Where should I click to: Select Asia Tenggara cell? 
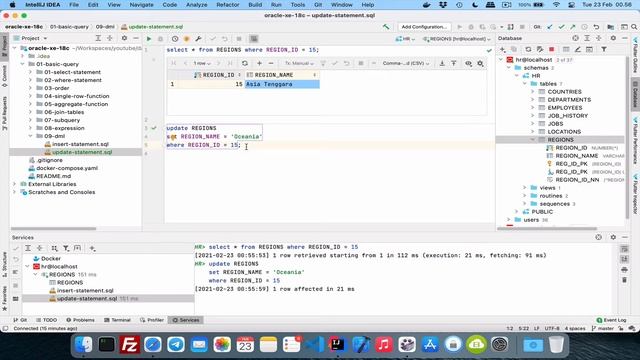tap(282, 84)
